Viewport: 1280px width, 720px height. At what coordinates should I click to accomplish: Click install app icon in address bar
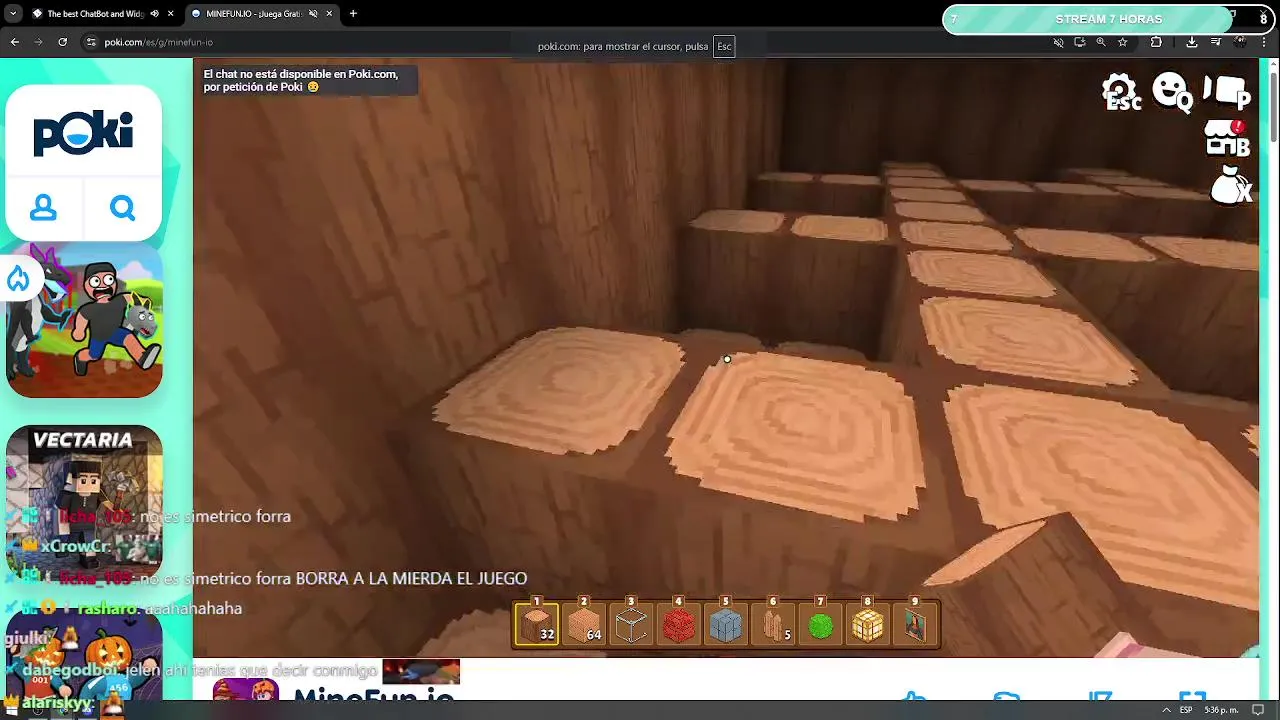click(1080, 42)
